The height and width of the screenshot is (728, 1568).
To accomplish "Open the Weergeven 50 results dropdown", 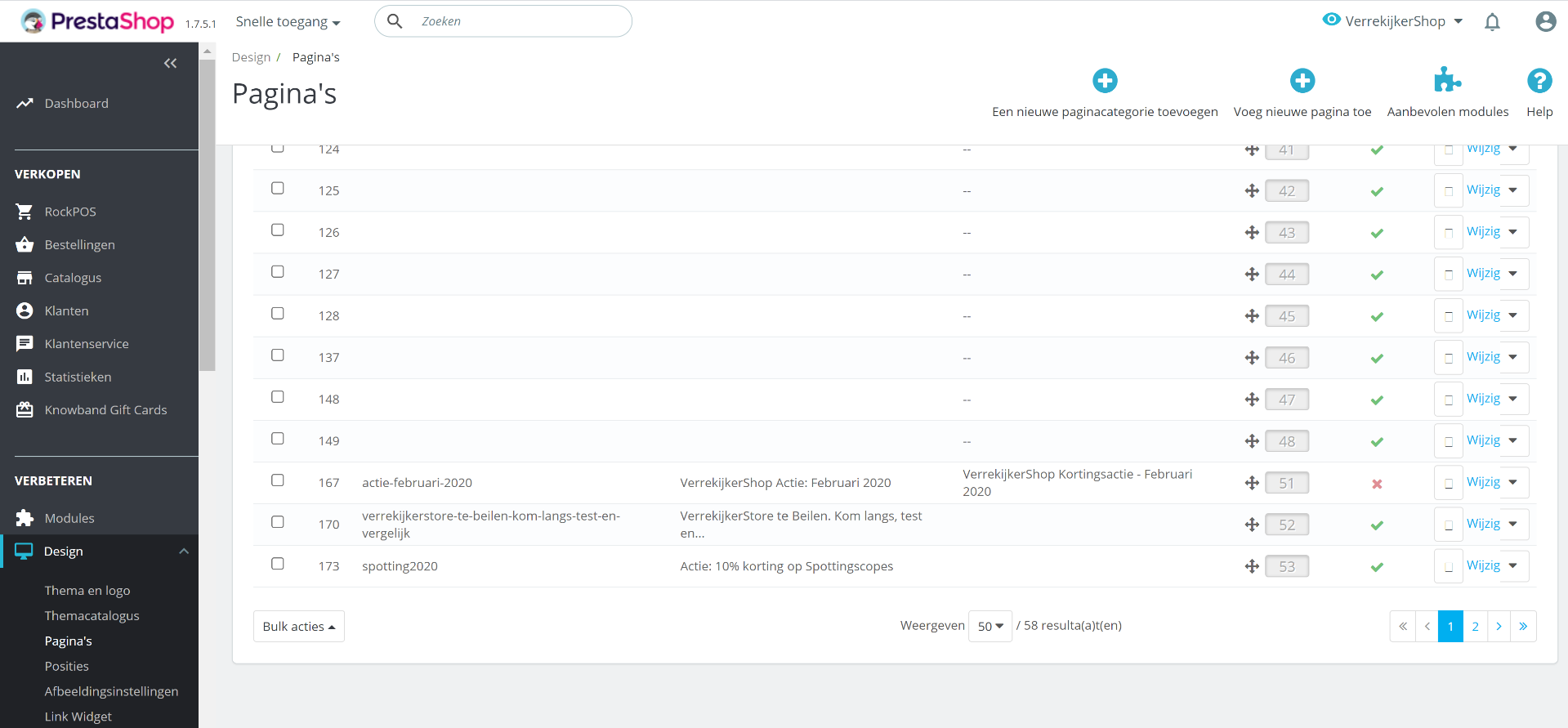I will (990, 626).
